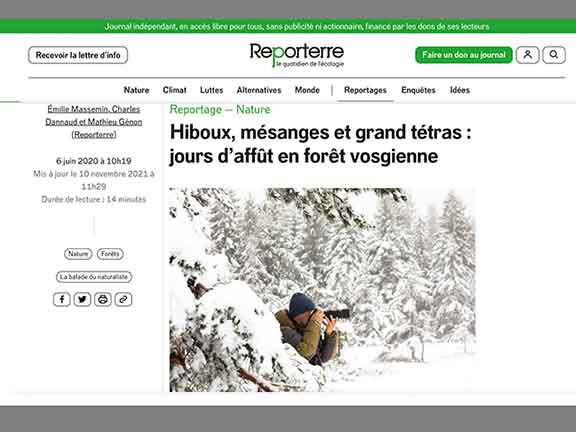
Task: Open the Alternatives section
Action: tap(259, 90)
